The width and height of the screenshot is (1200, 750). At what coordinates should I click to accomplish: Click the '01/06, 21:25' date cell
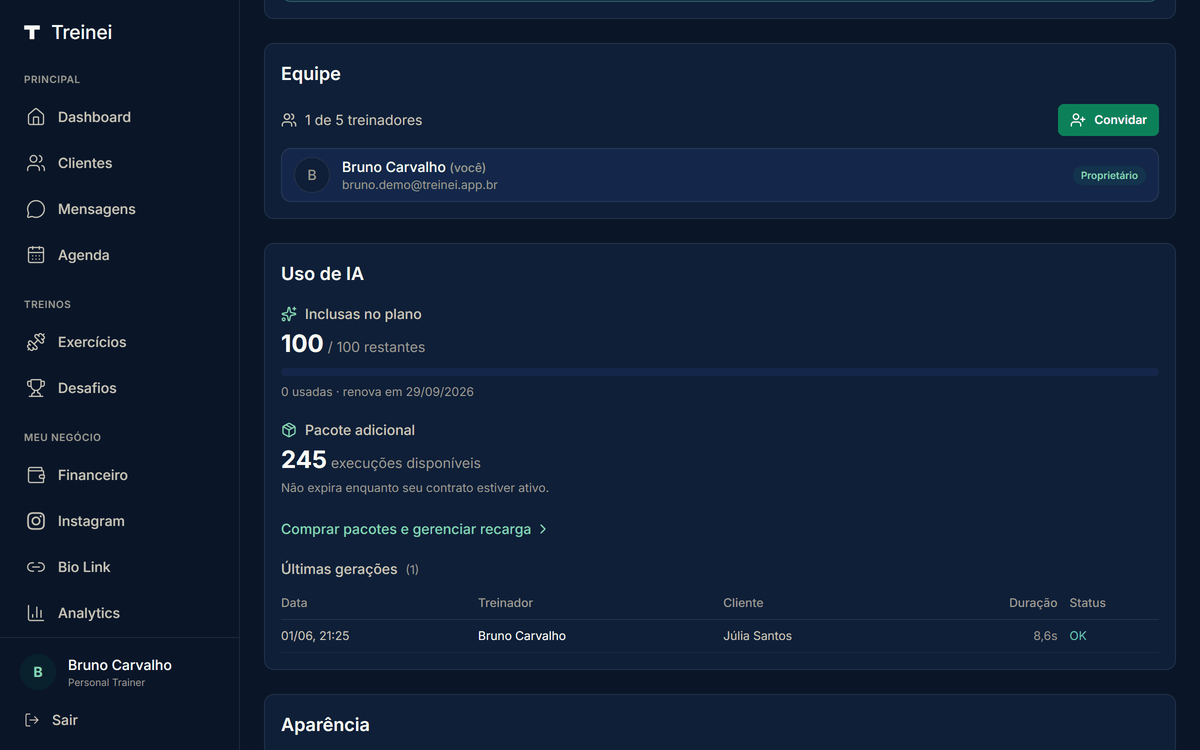(x=315, y=636)
